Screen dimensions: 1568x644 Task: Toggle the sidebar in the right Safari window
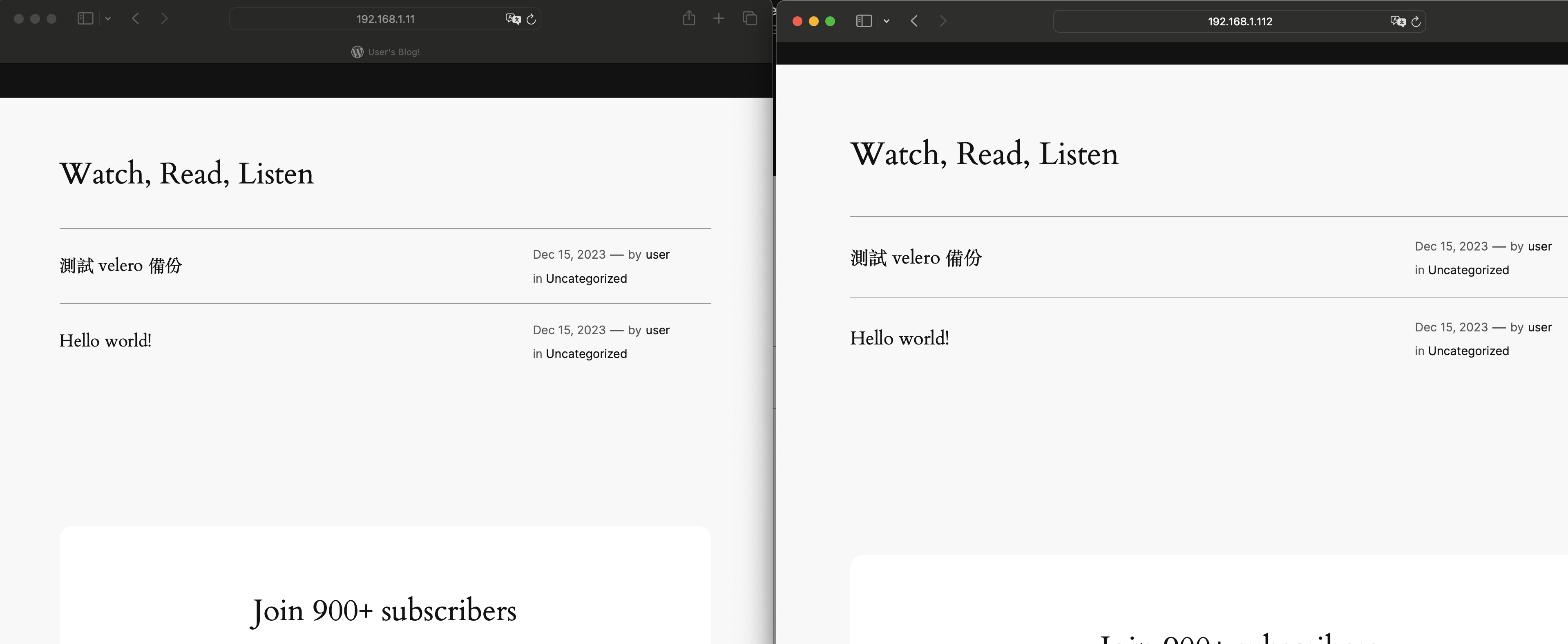point(864,21)
